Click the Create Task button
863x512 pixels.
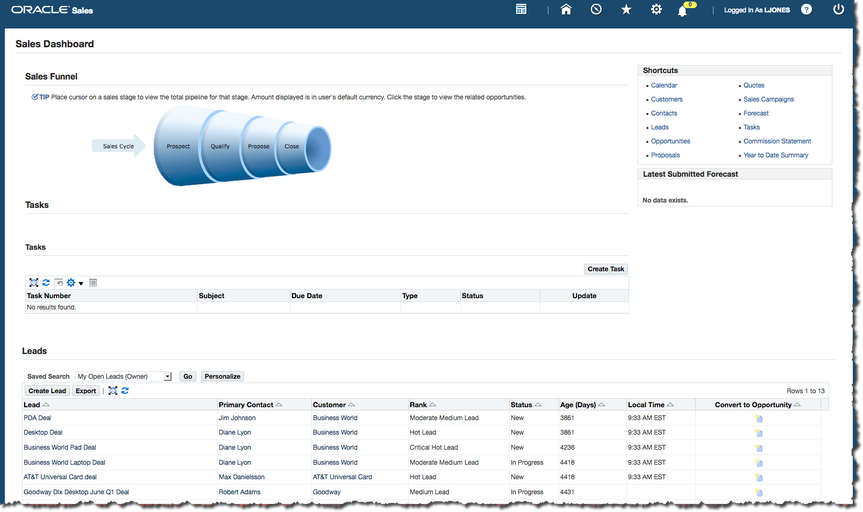(x=605, y=269)
